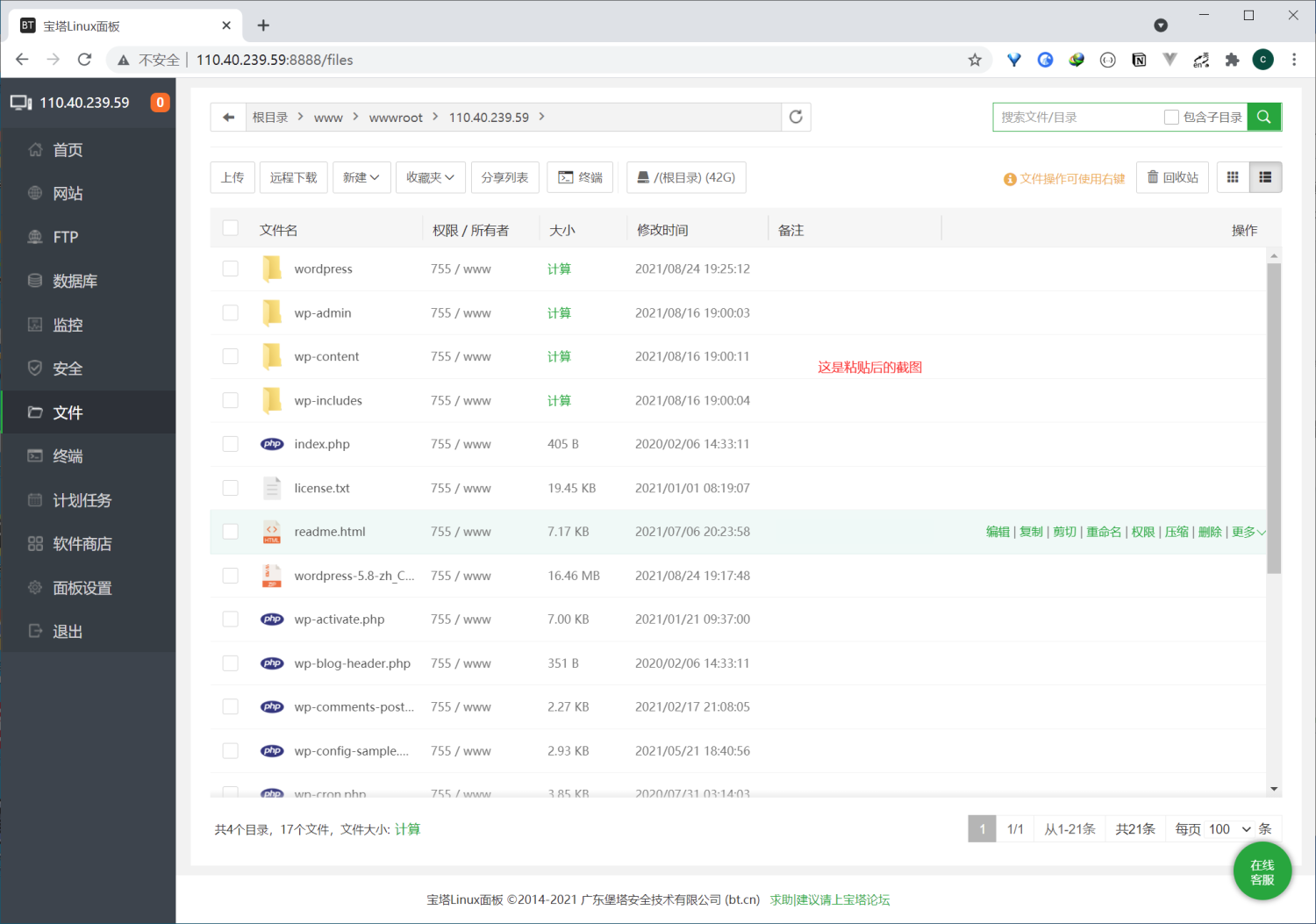The width and height of the screenshot is (1316, 924).
Task: Open 首页 in the sidebar
Action: pyautogui.click(x=88, y=150)
